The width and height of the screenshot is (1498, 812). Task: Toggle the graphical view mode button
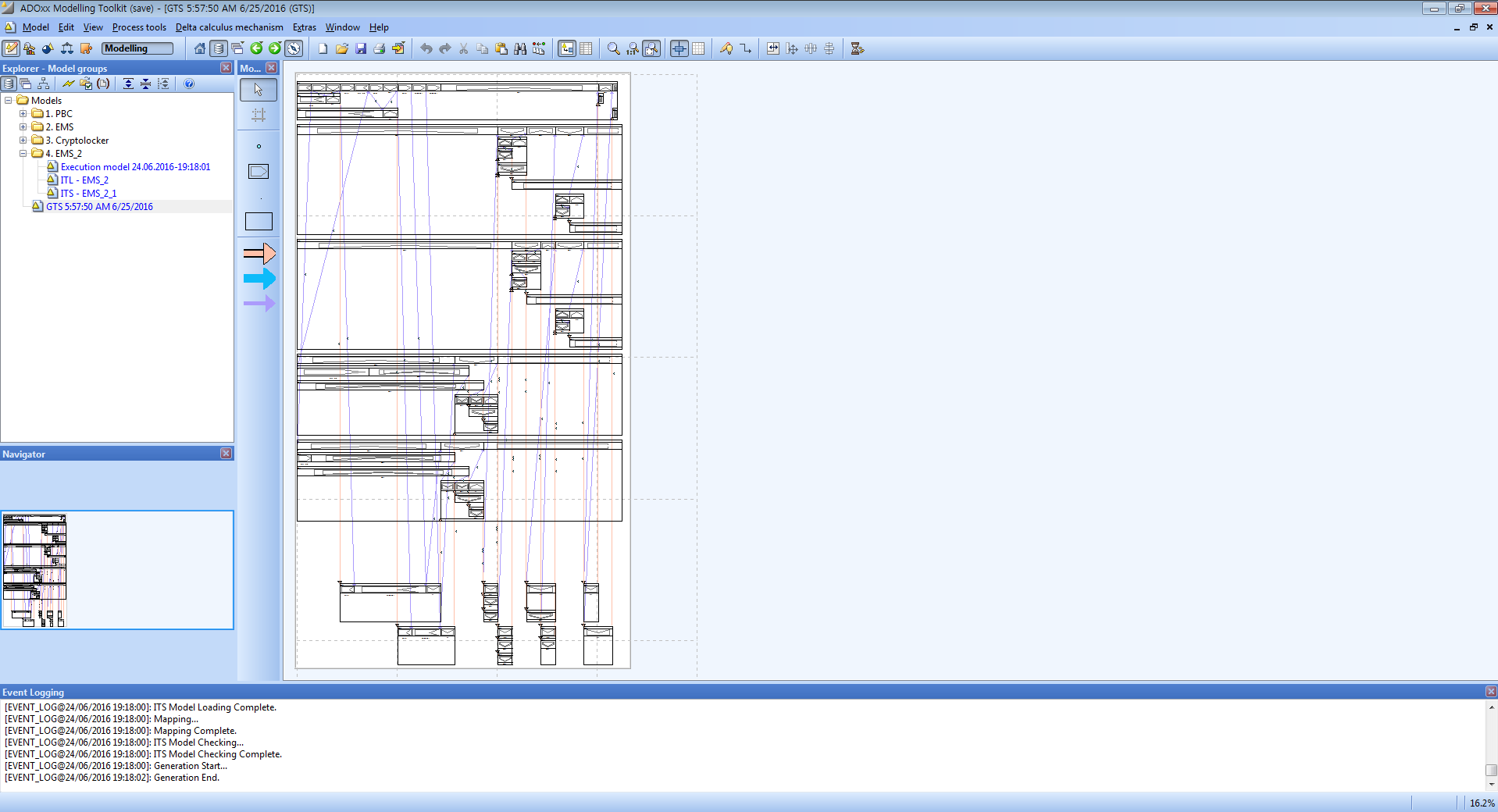click(567, 48)
